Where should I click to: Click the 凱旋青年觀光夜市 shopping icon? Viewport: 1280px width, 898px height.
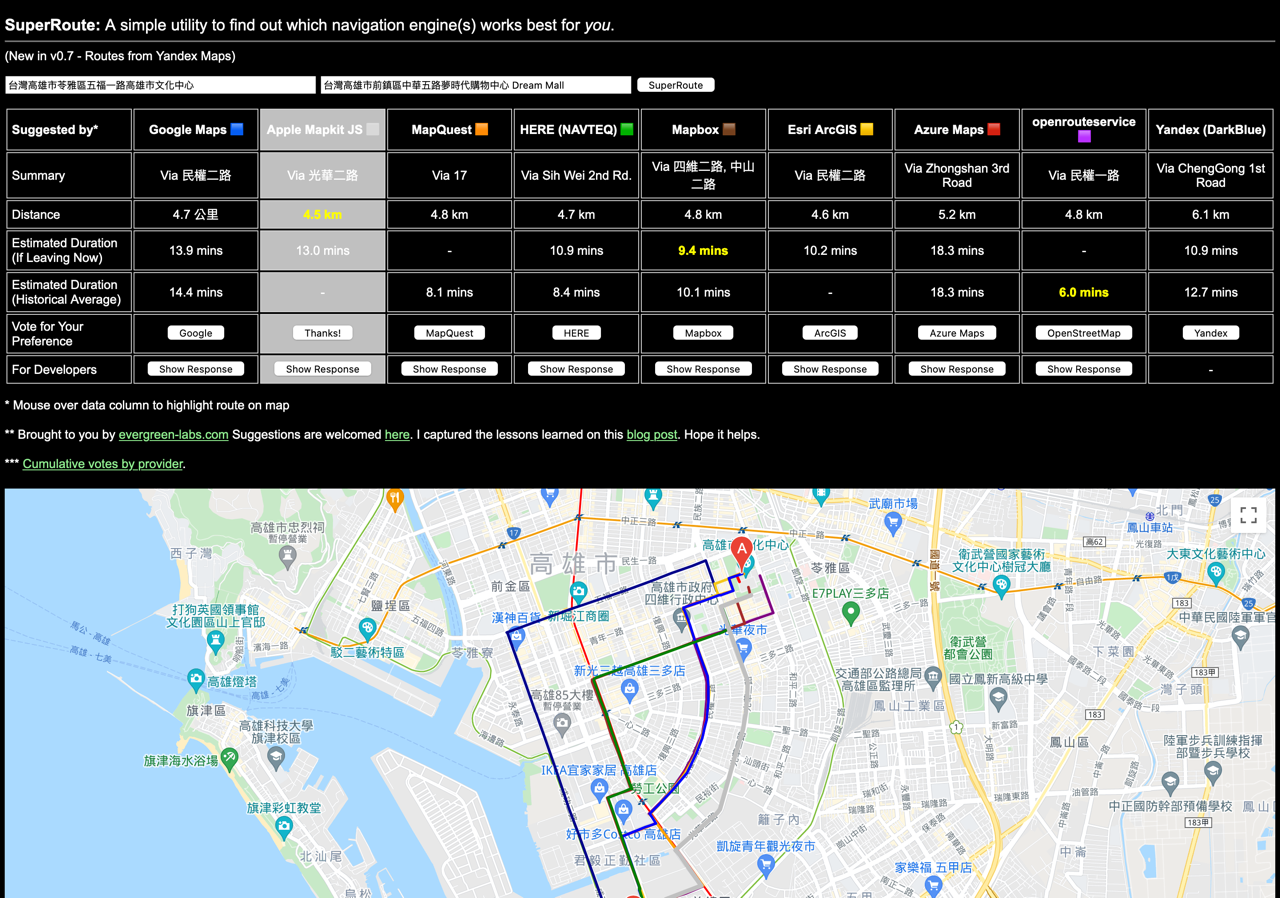click(766, 864)
